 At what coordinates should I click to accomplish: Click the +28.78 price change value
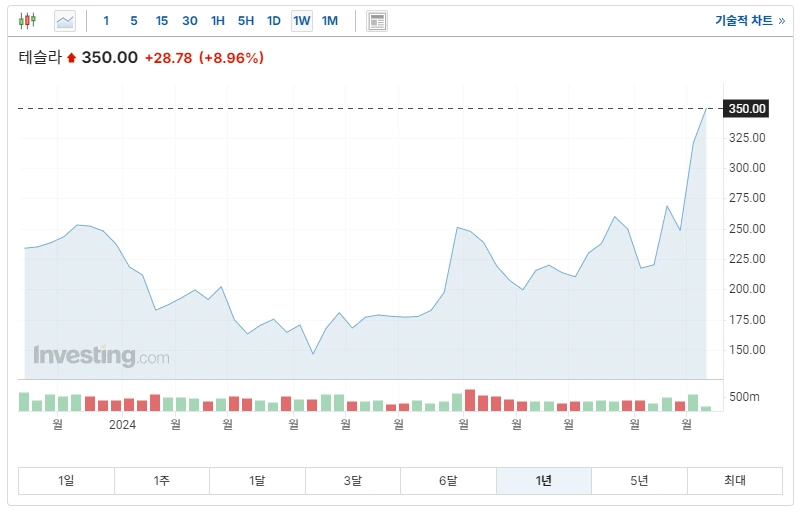pos(169,58)
